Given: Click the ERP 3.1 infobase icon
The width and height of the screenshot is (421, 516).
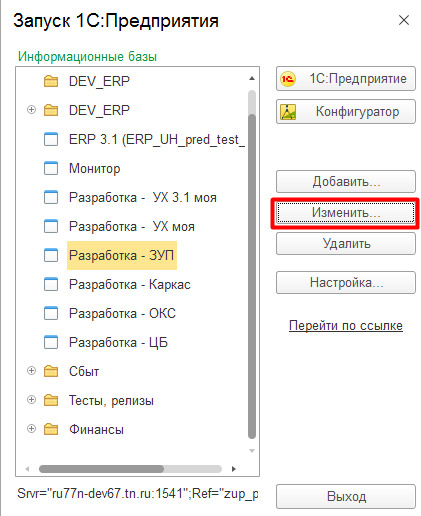Looking at the screenshot, I should click(51, 139).
